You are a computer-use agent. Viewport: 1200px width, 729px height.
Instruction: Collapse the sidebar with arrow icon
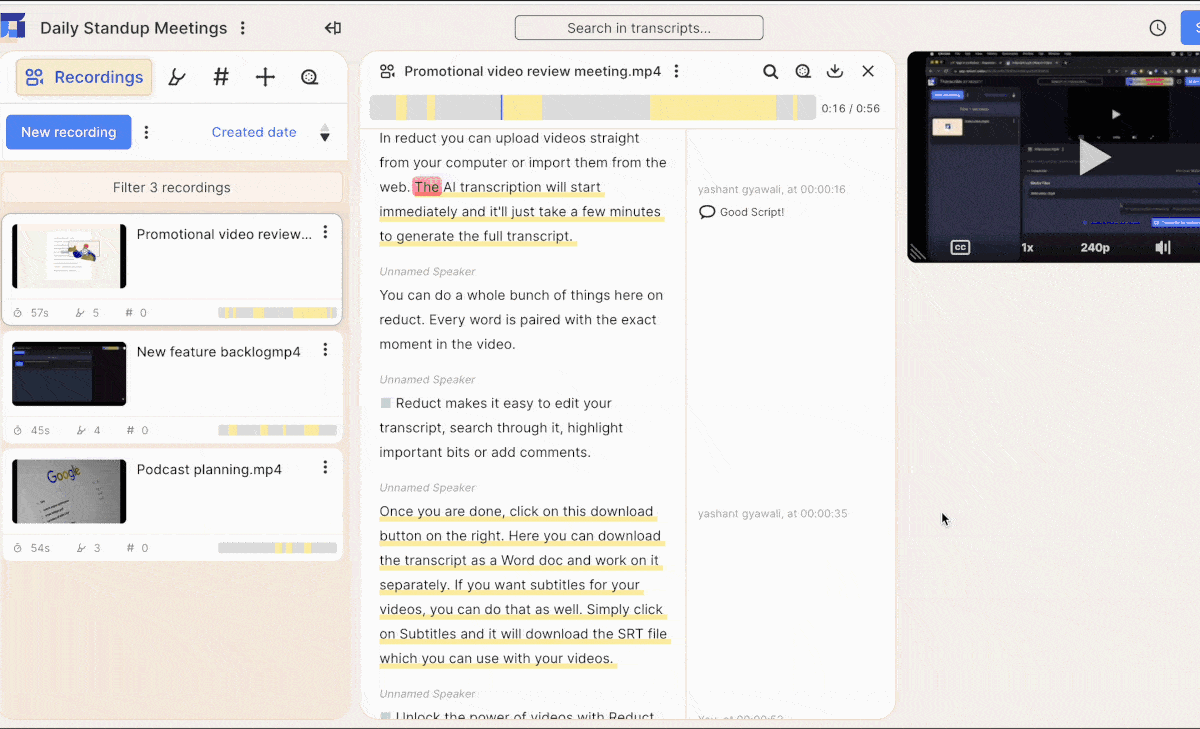pyautogui.click(x=333, y=28)
